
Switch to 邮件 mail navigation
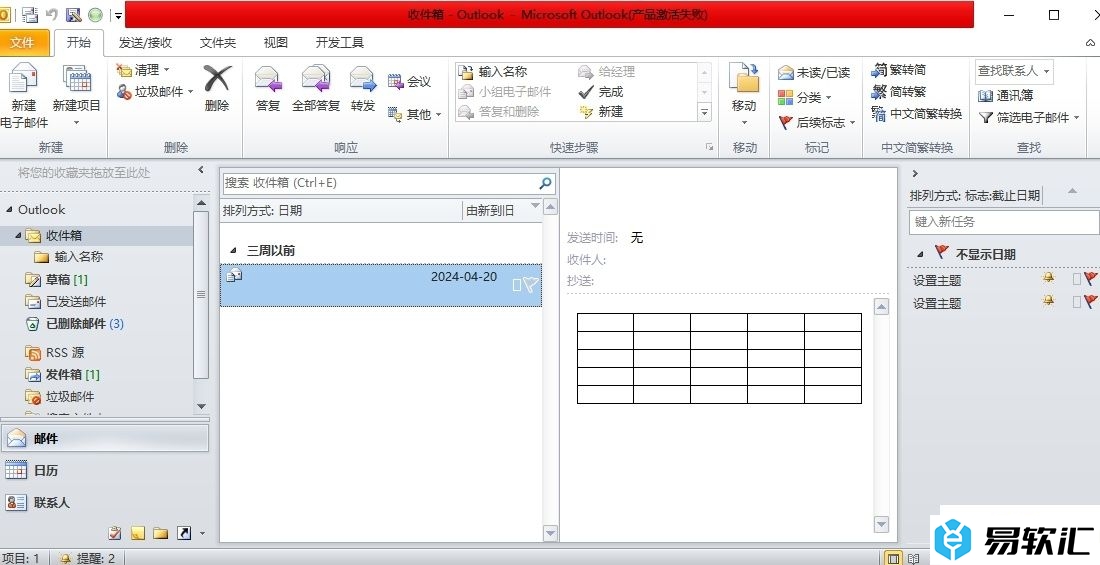pyautogui.click(x=105, y=438)
